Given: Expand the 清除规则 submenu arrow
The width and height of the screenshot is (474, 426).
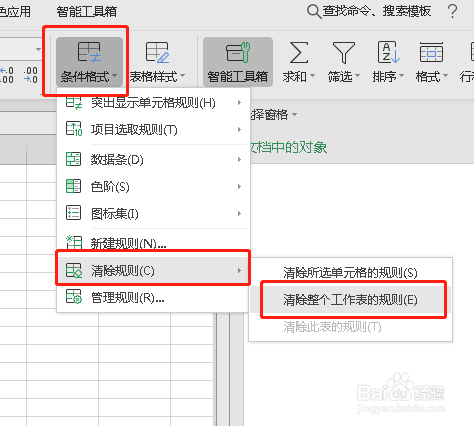Looking at the screenshot, I should click(x=239, y=271).
